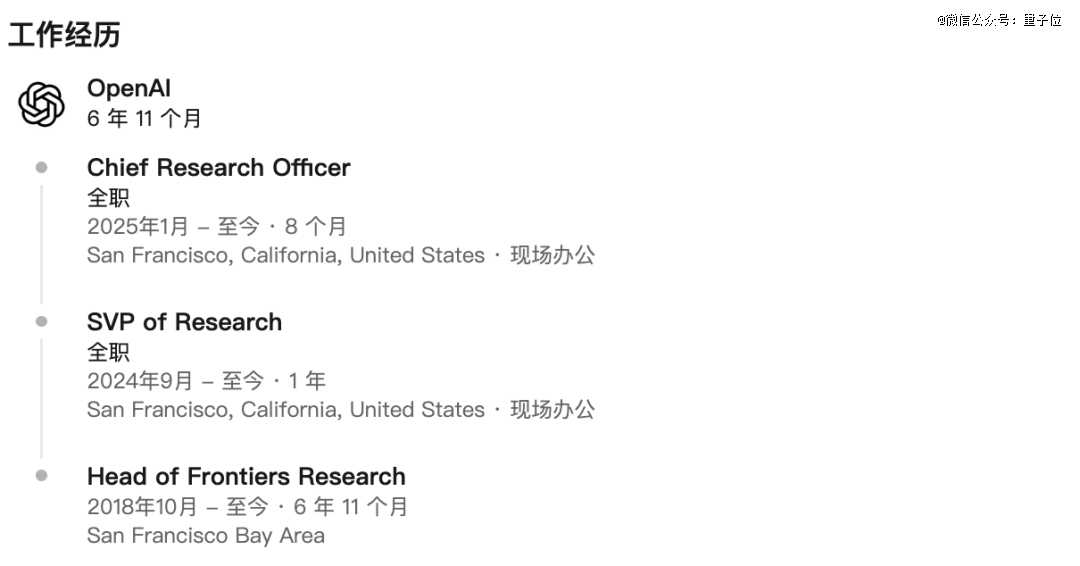Click the 全职 label under Chief Research Officer
This screenshot has width=1080, height=566.
pyautogui.click(x=108, y=198)
